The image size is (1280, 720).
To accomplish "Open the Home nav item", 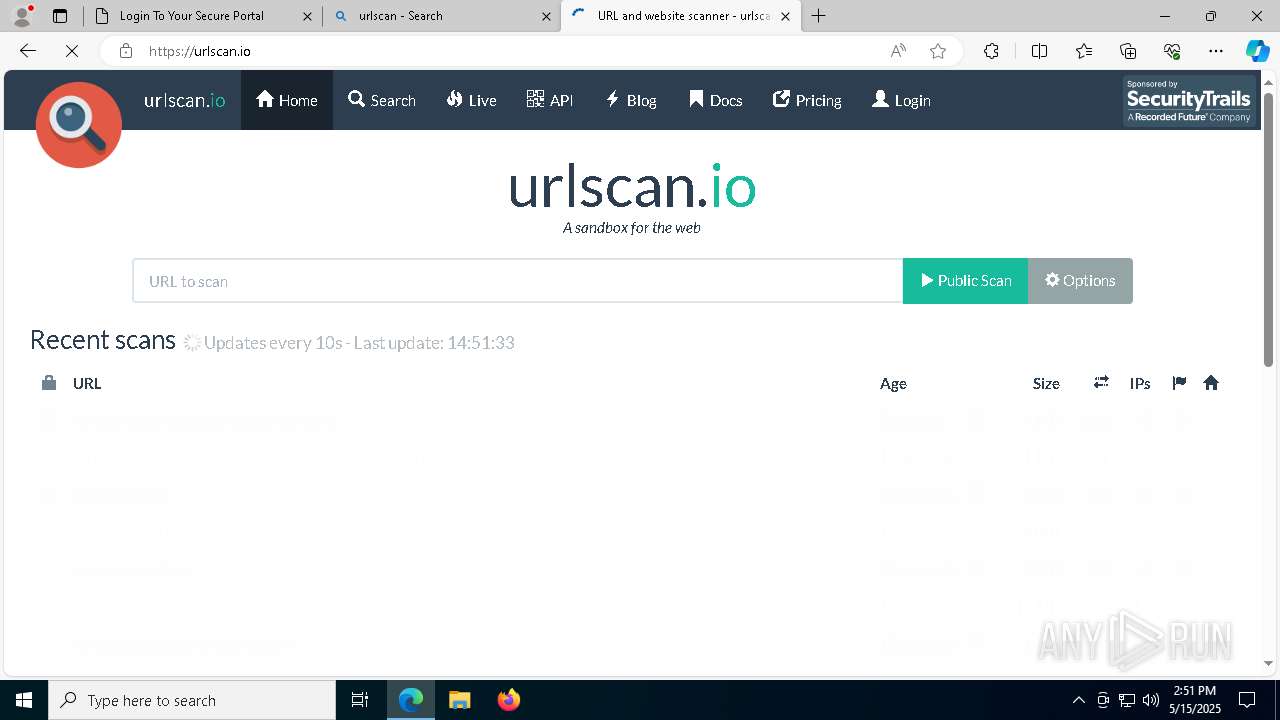I will pyautogui.click(x=287, y=100).
